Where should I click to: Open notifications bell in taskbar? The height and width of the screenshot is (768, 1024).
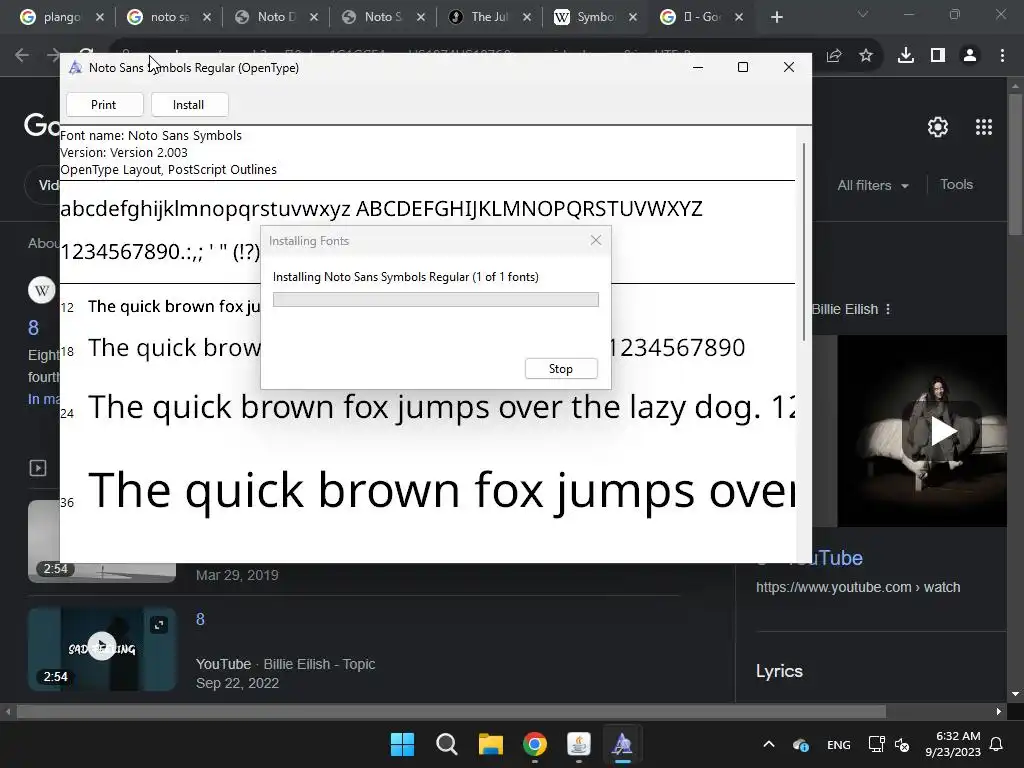pyautogui.click(x=997, y=744)
